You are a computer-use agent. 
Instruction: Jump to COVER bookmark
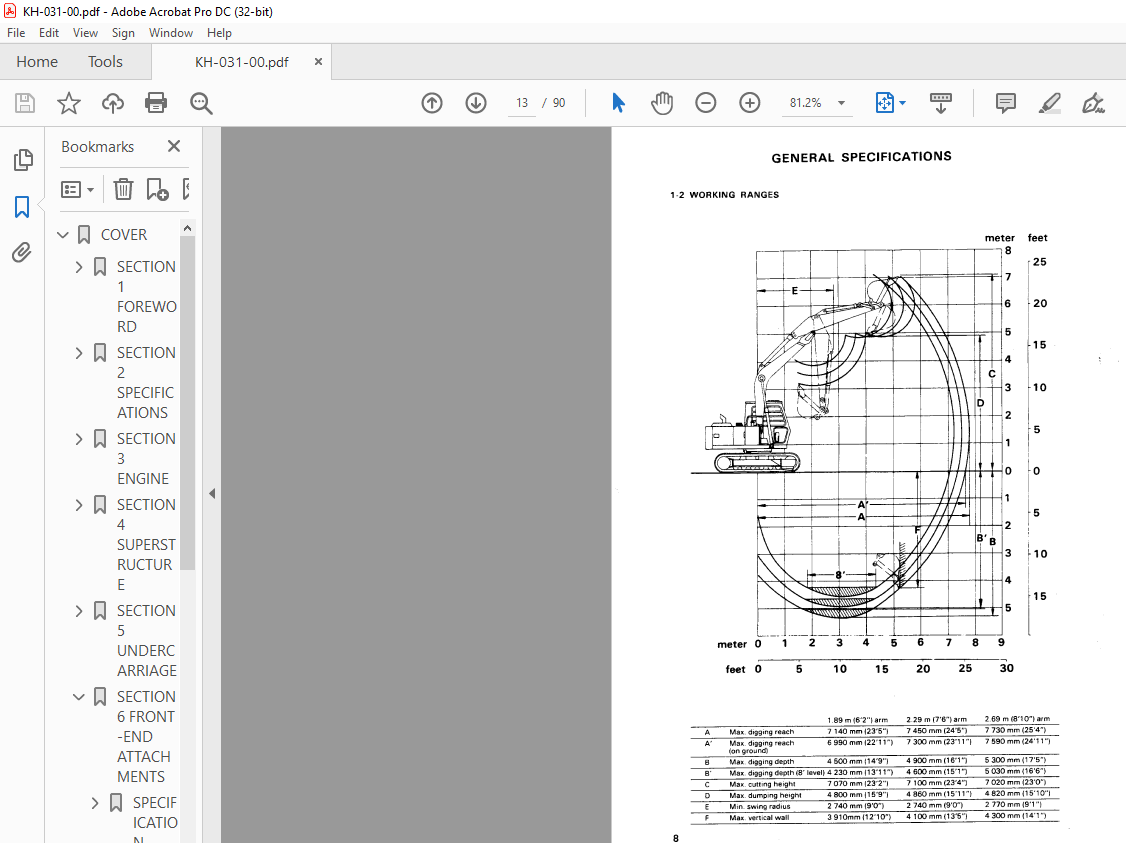point(124,235)
